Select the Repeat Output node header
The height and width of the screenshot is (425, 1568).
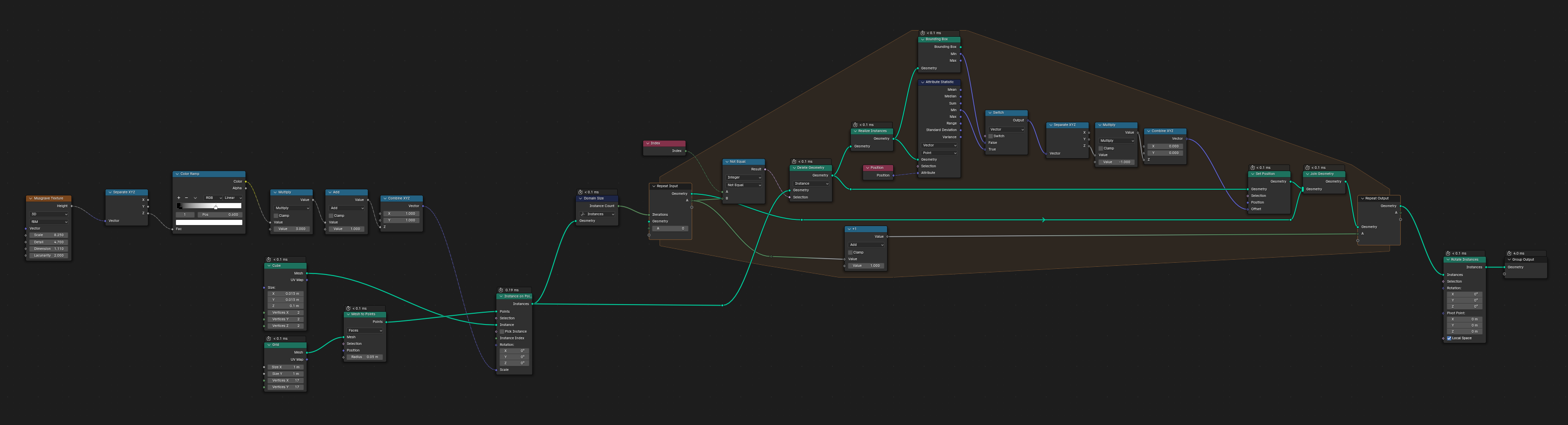[1379, 198]
